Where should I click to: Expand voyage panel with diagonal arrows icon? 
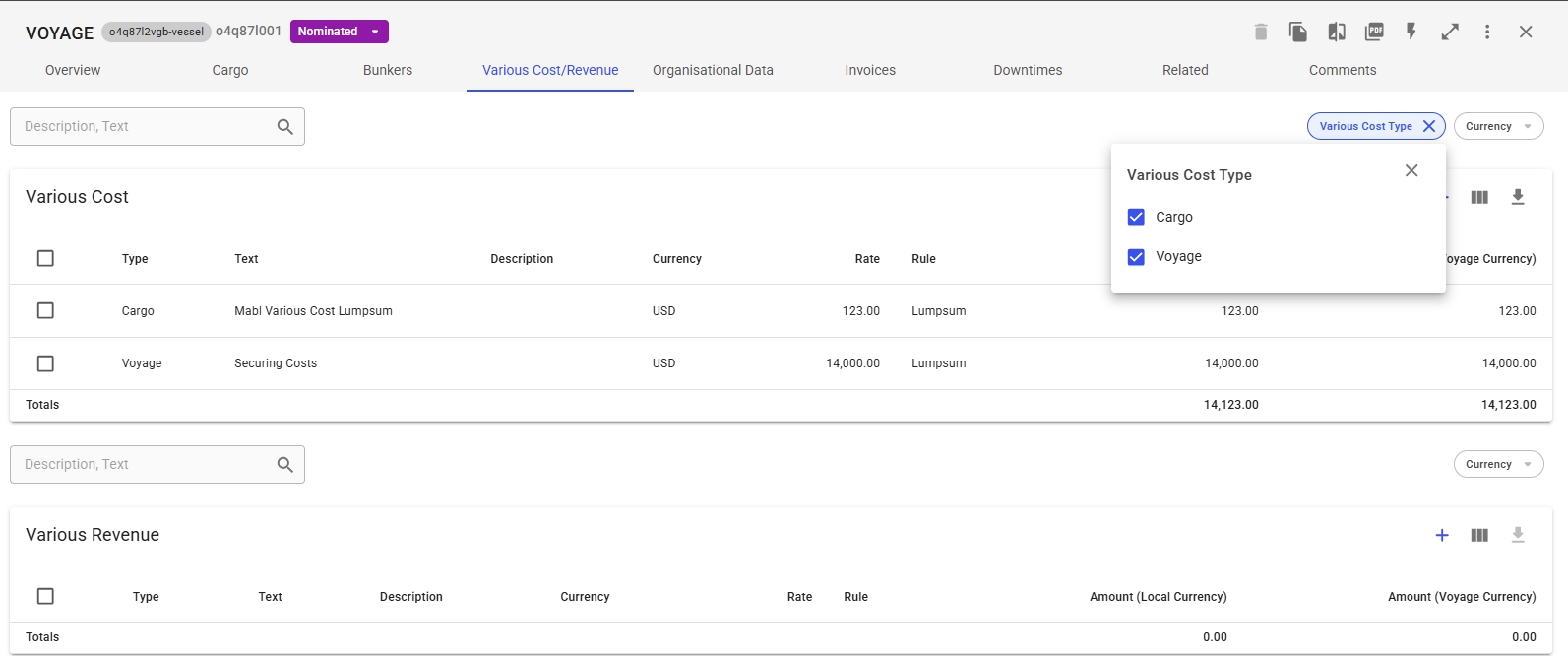pos(1450,32)
